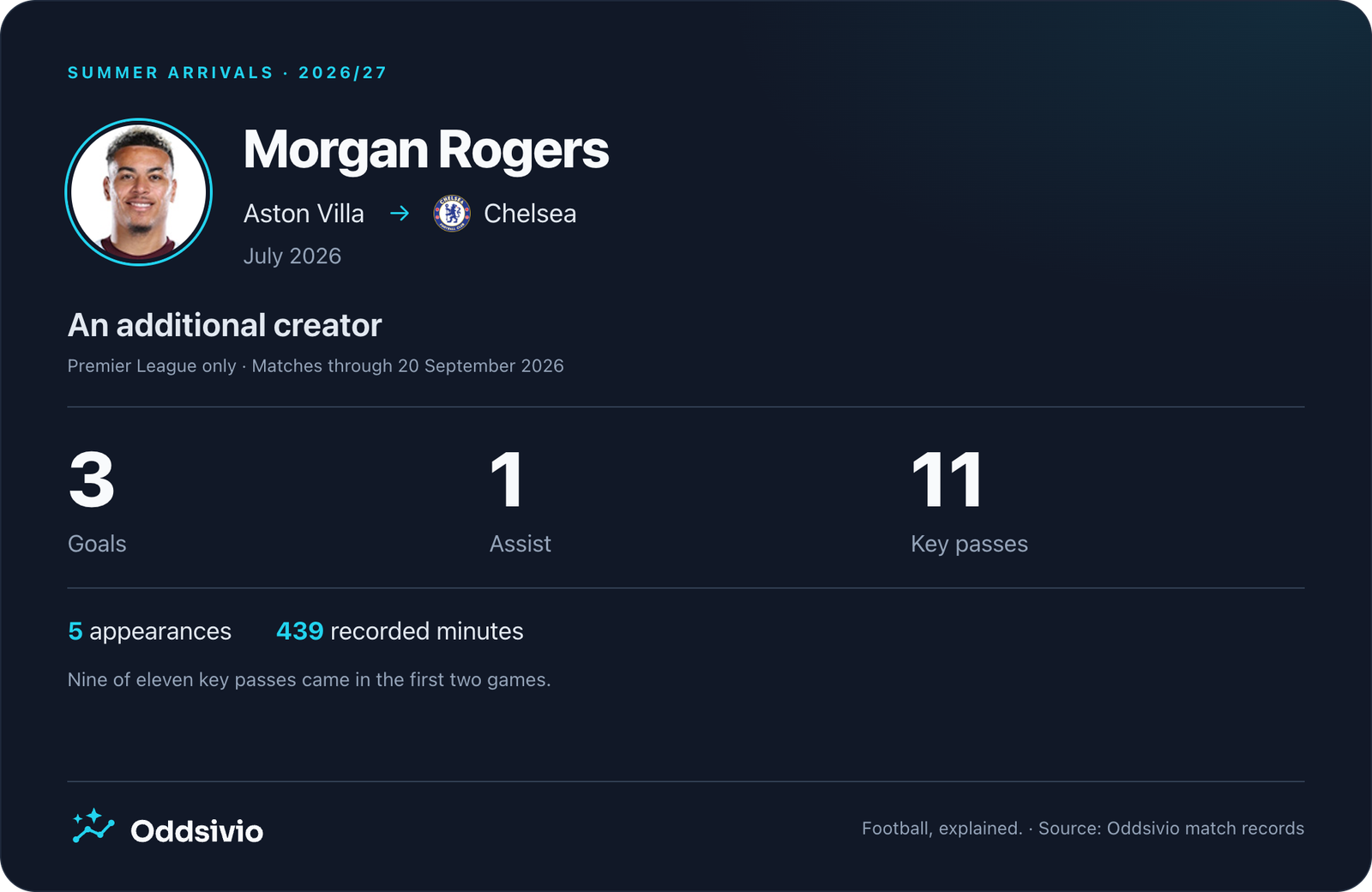Click the 'Goals' stat label

click(x=97, y=544)
